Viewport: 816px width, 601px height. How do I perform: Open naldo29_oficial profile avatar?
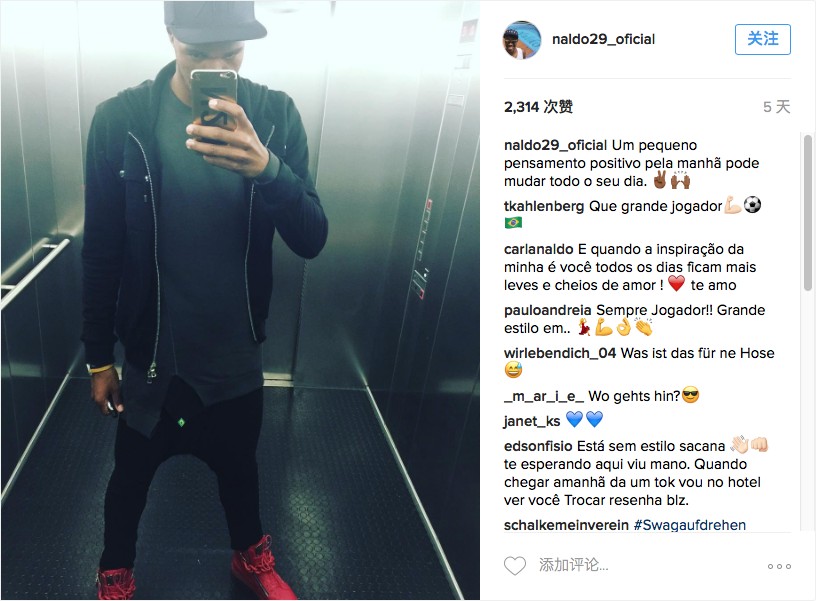tap(522, 40)
